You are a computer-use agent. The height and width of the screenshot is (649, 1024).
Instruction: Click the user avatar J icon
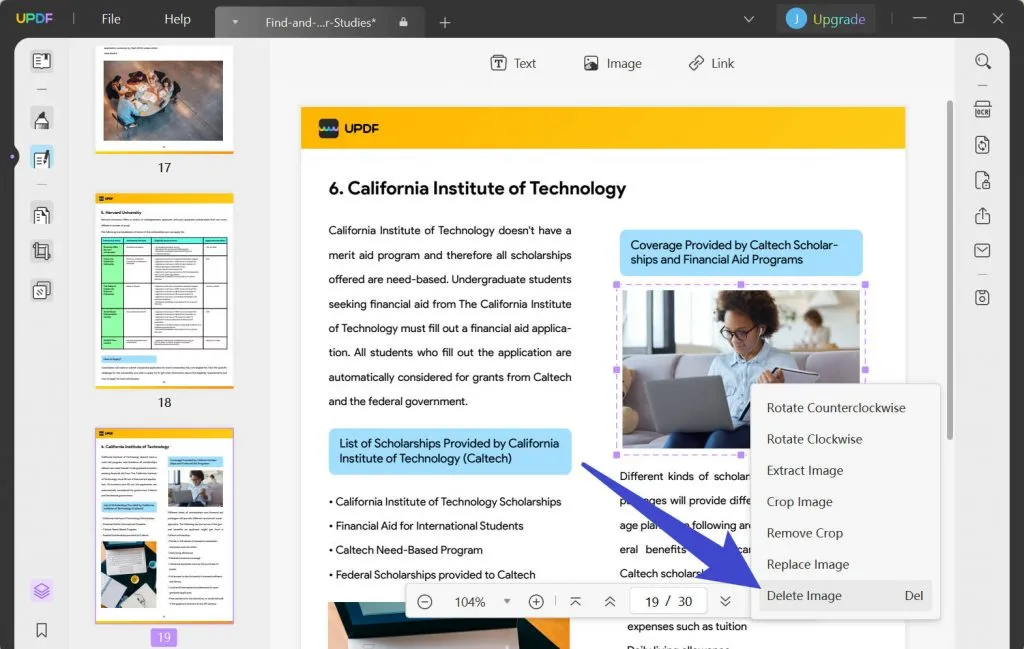[x=796, y=19]
